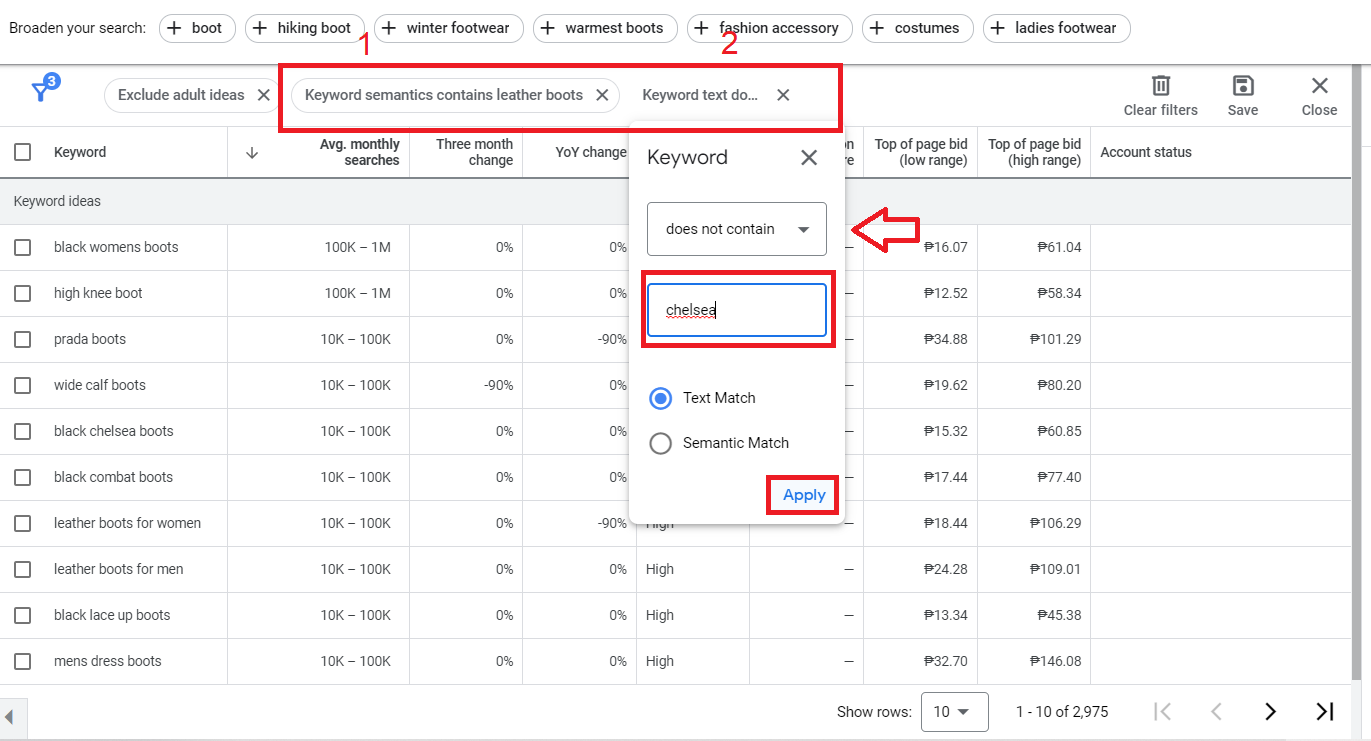Check the 'wide calf boots' row

click(x=22, y=385)
